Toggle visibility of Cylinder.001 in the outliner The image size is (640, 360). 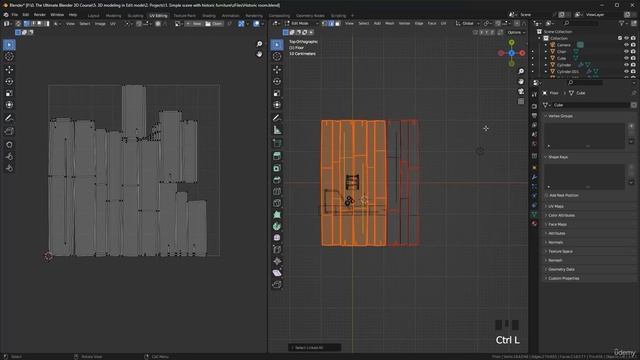pos(626,71)
